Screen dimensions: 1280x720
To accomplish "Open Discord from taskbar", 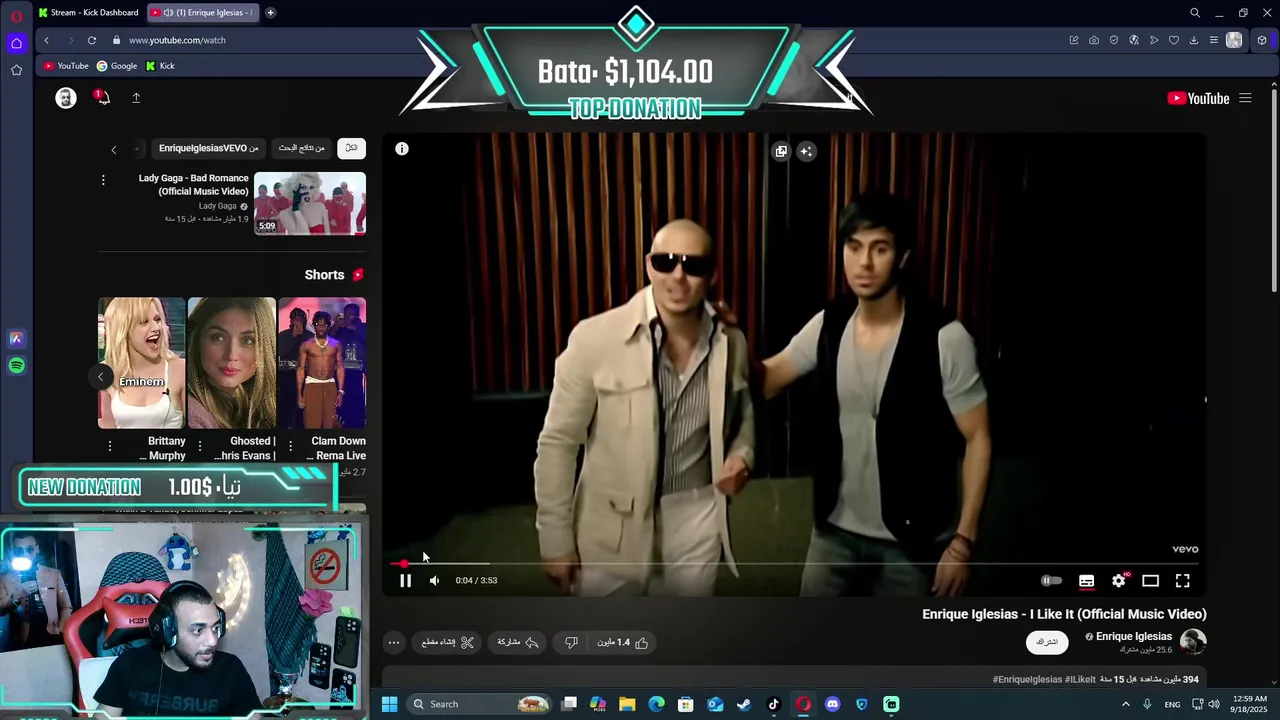I will [832, 704].
